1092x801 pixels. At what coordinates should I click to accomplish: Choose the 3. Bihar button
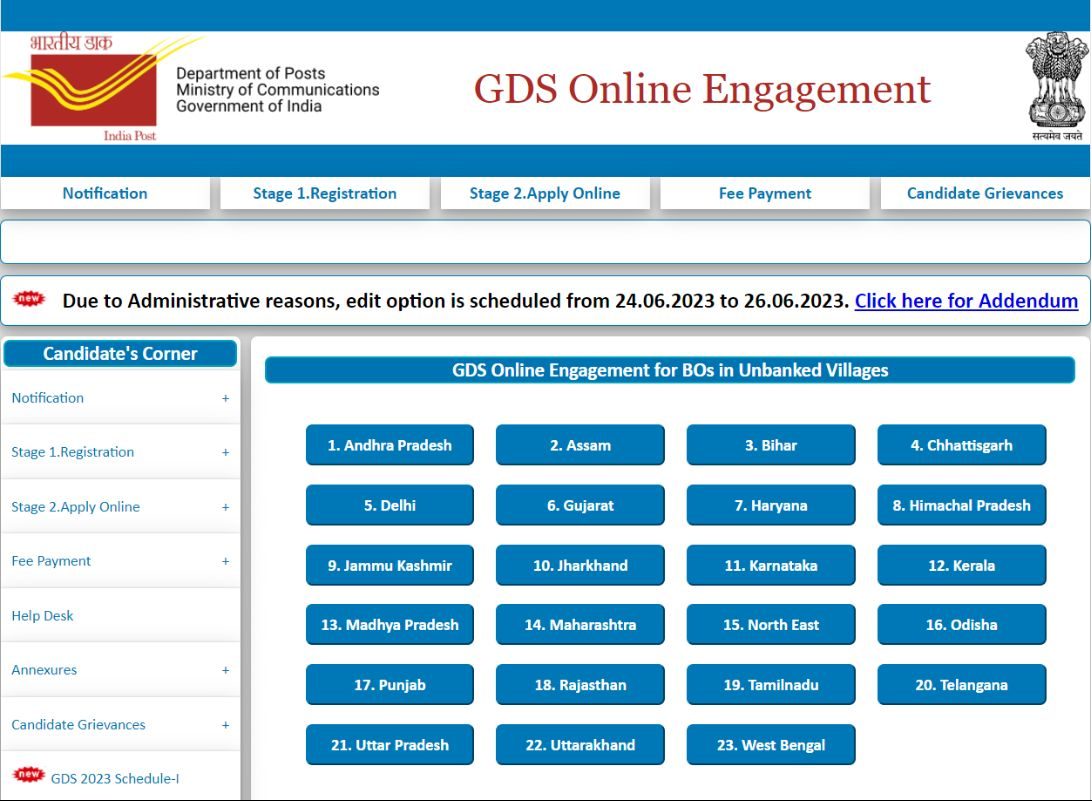(x=771, y=445)
